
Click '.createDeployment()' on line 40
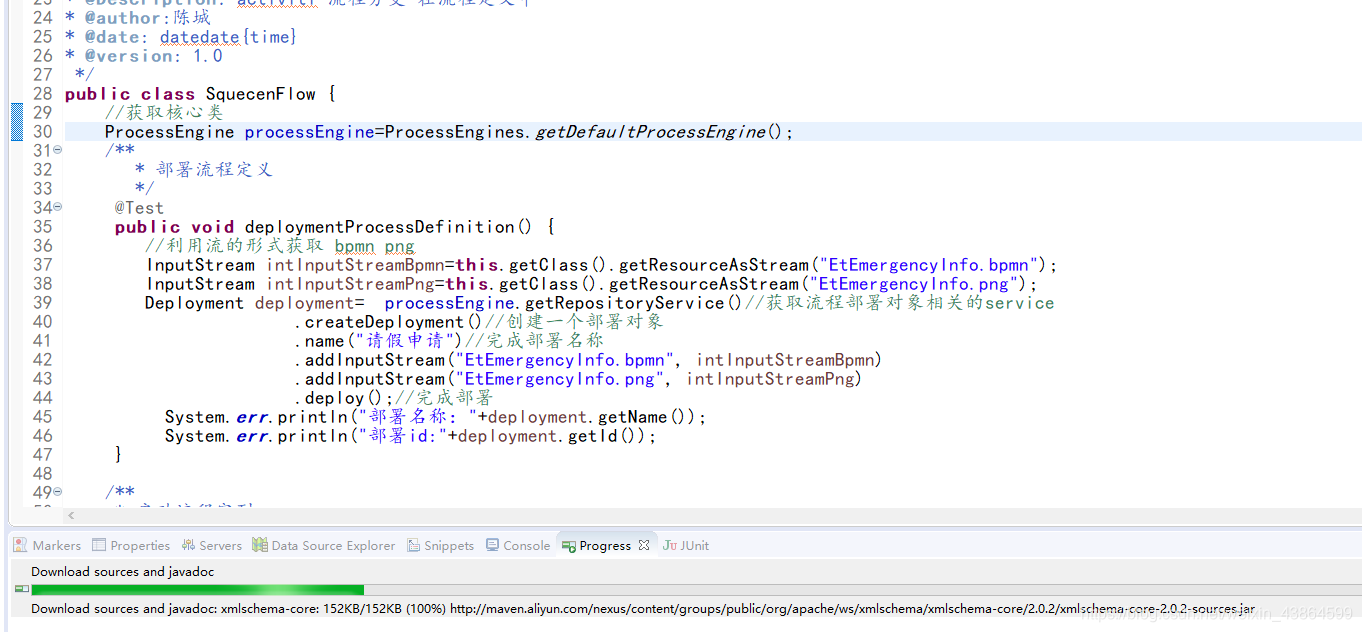(x=389, y=322)
